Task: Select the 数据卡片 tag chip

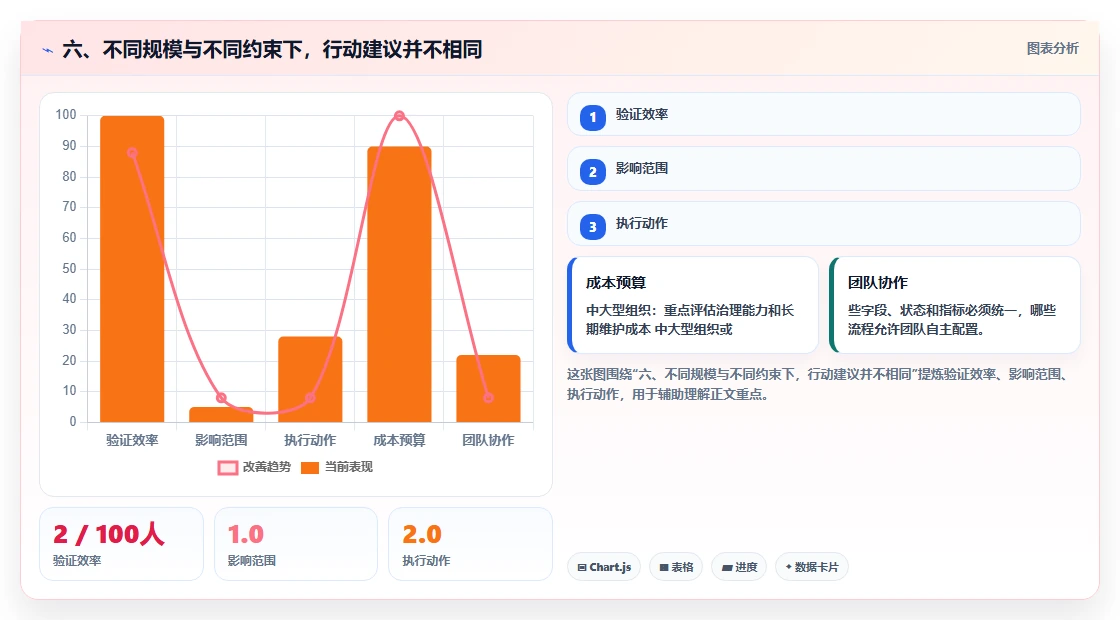Action: [x=811, y=567]
